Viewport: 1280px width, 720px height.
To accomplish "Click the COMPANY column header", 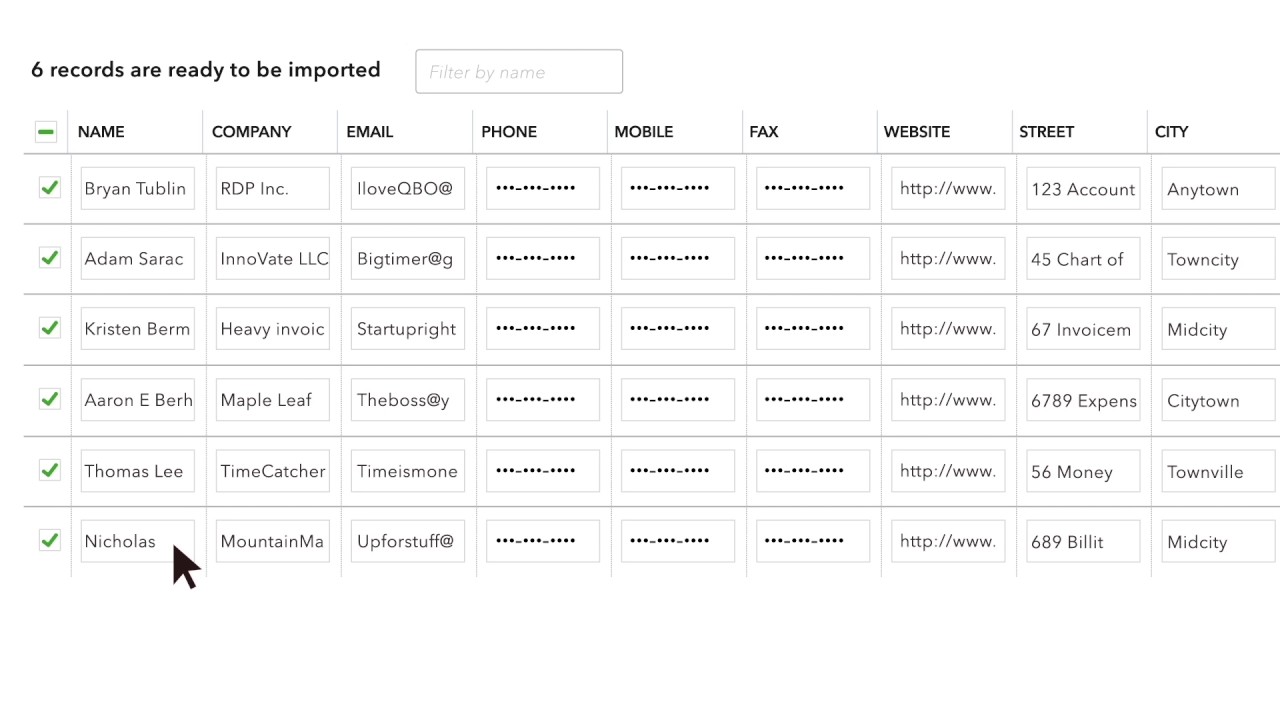I will click(251, 132).
